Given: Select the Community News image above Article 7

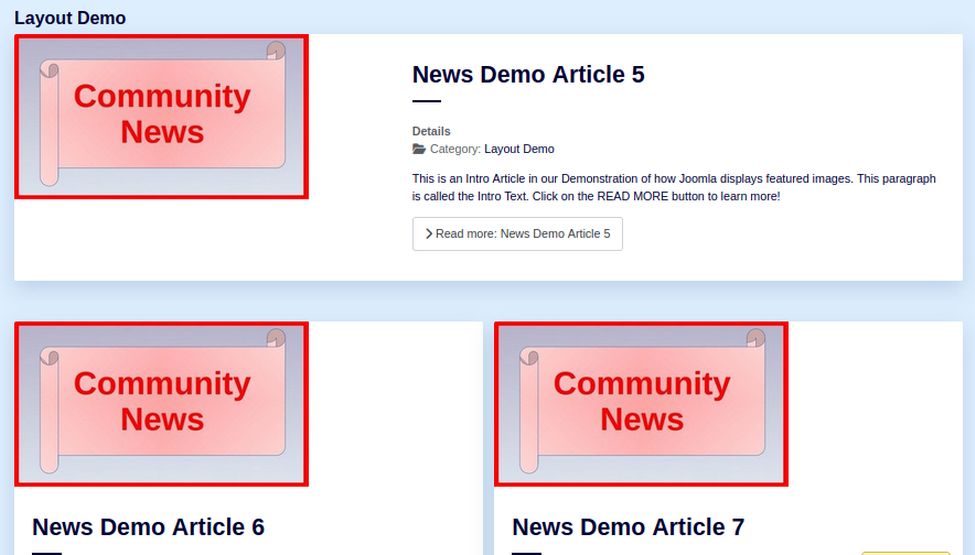Looking at the screenshot, I should [641, 404].
